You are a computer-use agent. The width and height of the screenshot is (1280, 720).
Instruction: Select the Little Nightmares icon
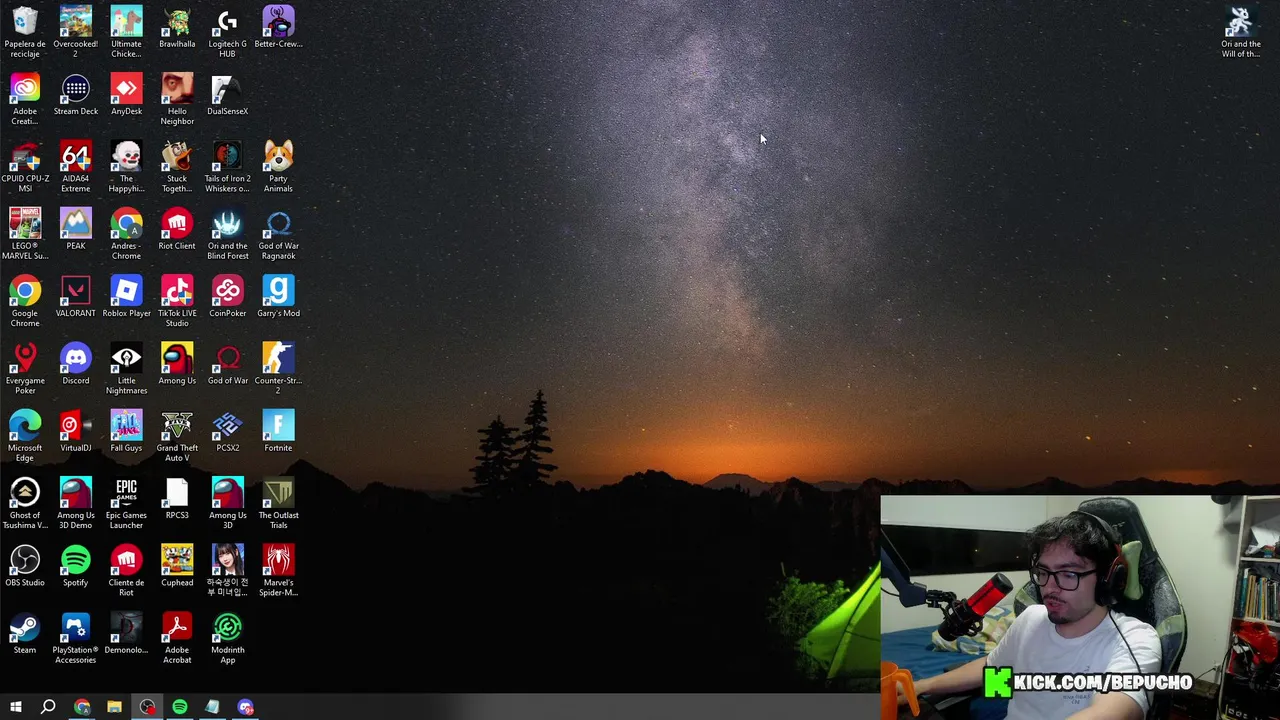coord(126,368)
